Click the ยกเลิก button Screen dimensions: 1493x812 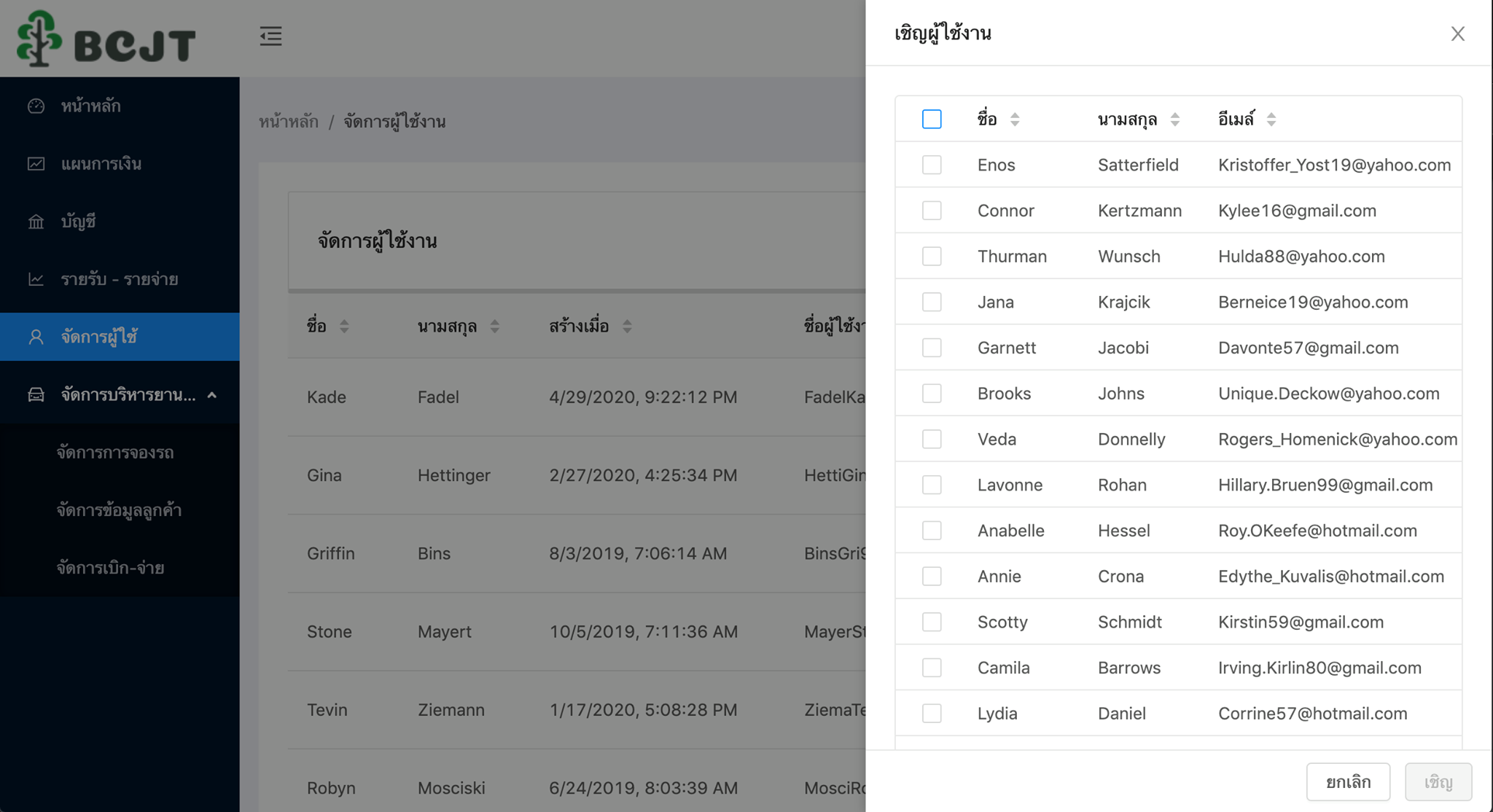point(1348,782)
